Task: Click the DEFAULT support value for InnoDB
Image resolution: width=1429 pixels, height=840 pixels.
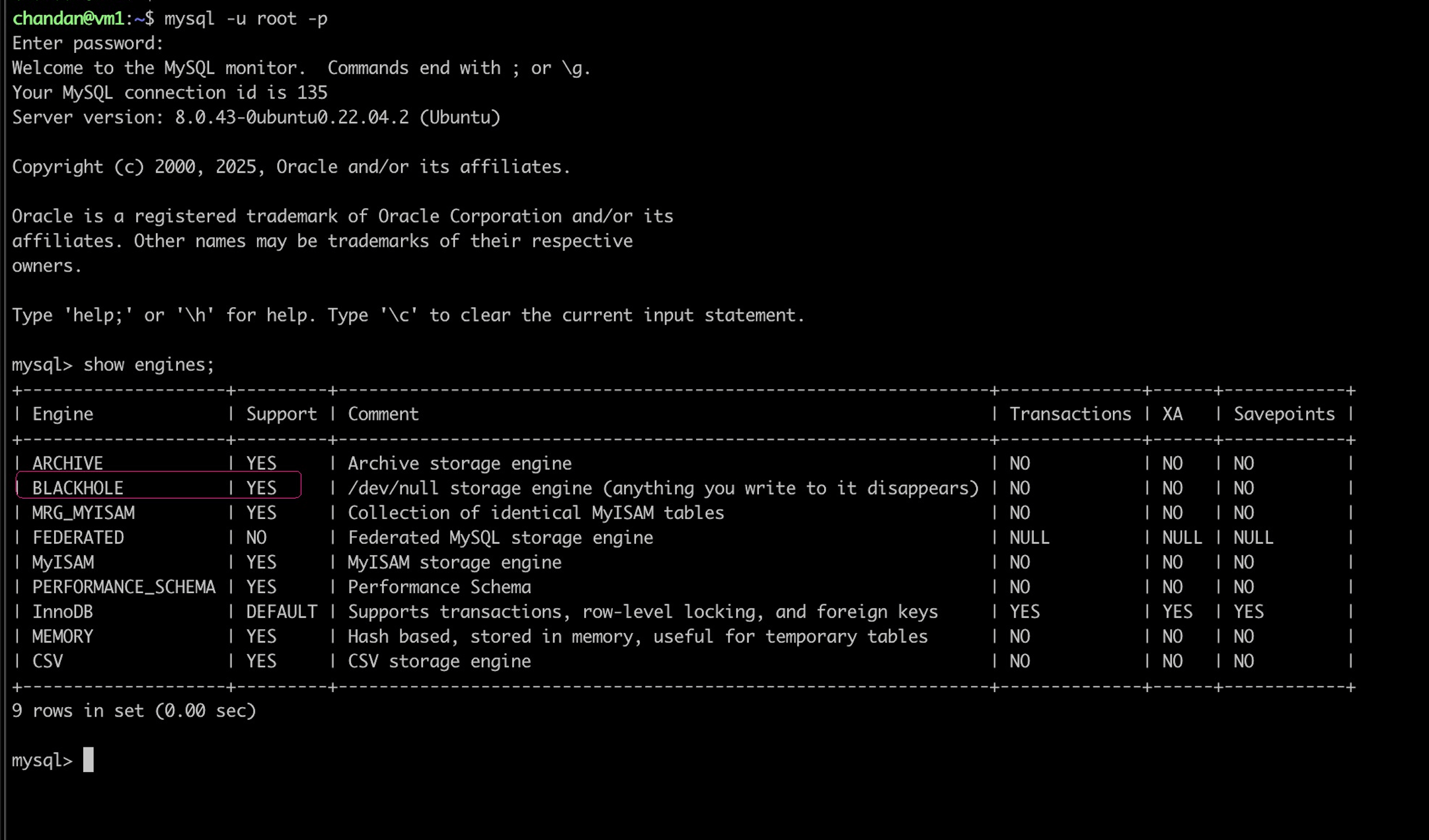Action: pyautogui.click(x=281, y=611)
